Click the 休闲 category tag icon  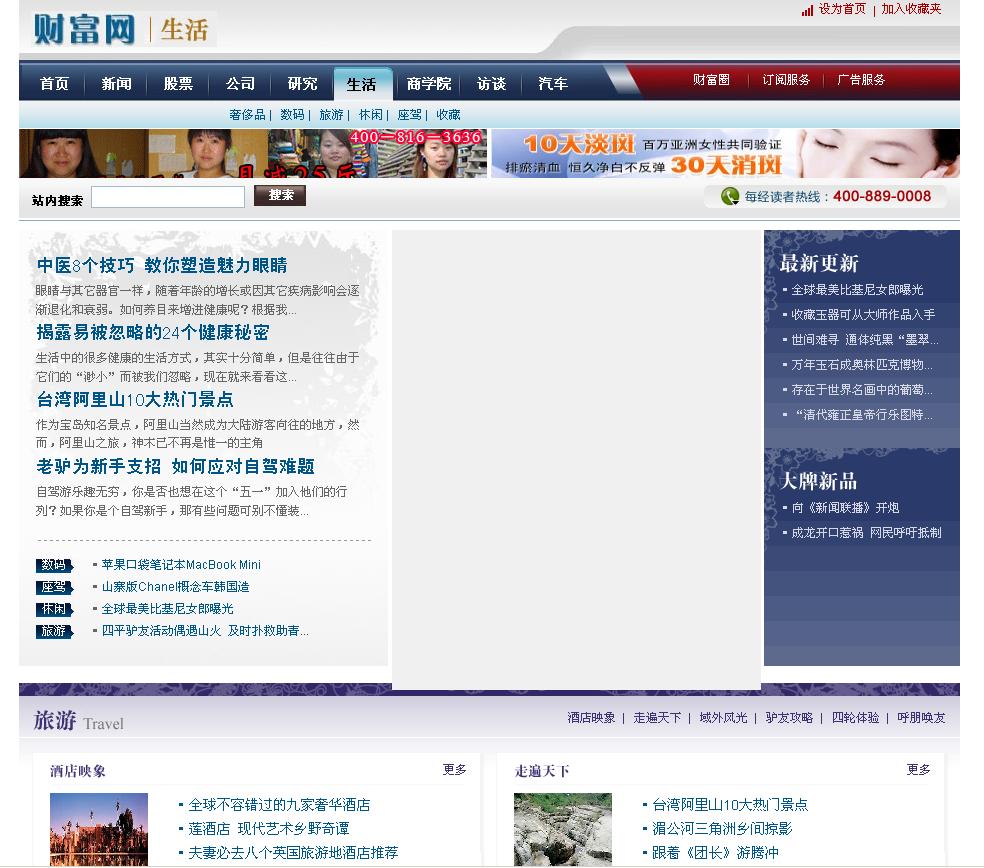tap(55, 609)
